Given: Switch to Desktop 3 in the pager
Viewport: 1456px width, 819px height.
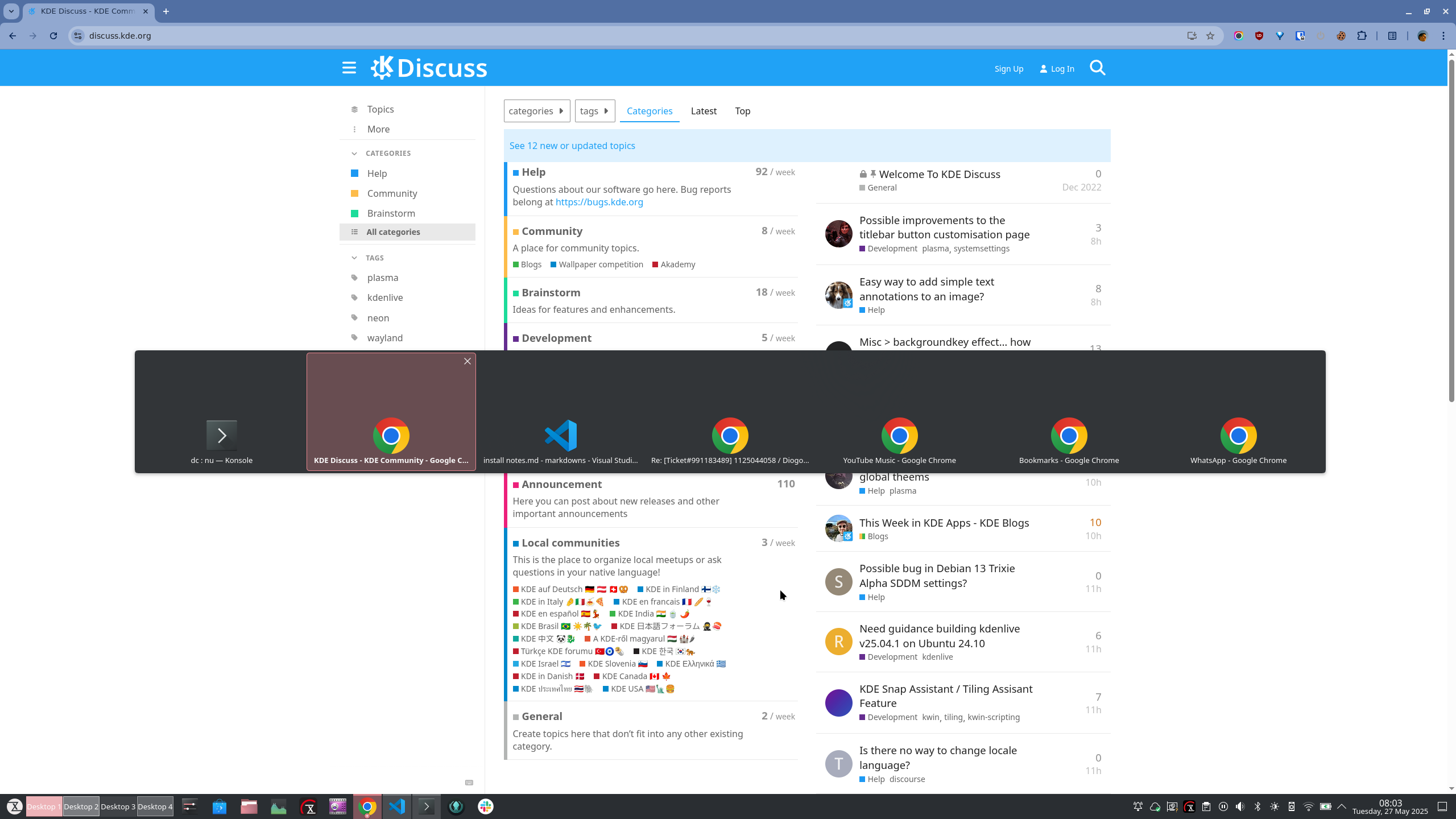Looking at the screenshot, I should (118, 806).
